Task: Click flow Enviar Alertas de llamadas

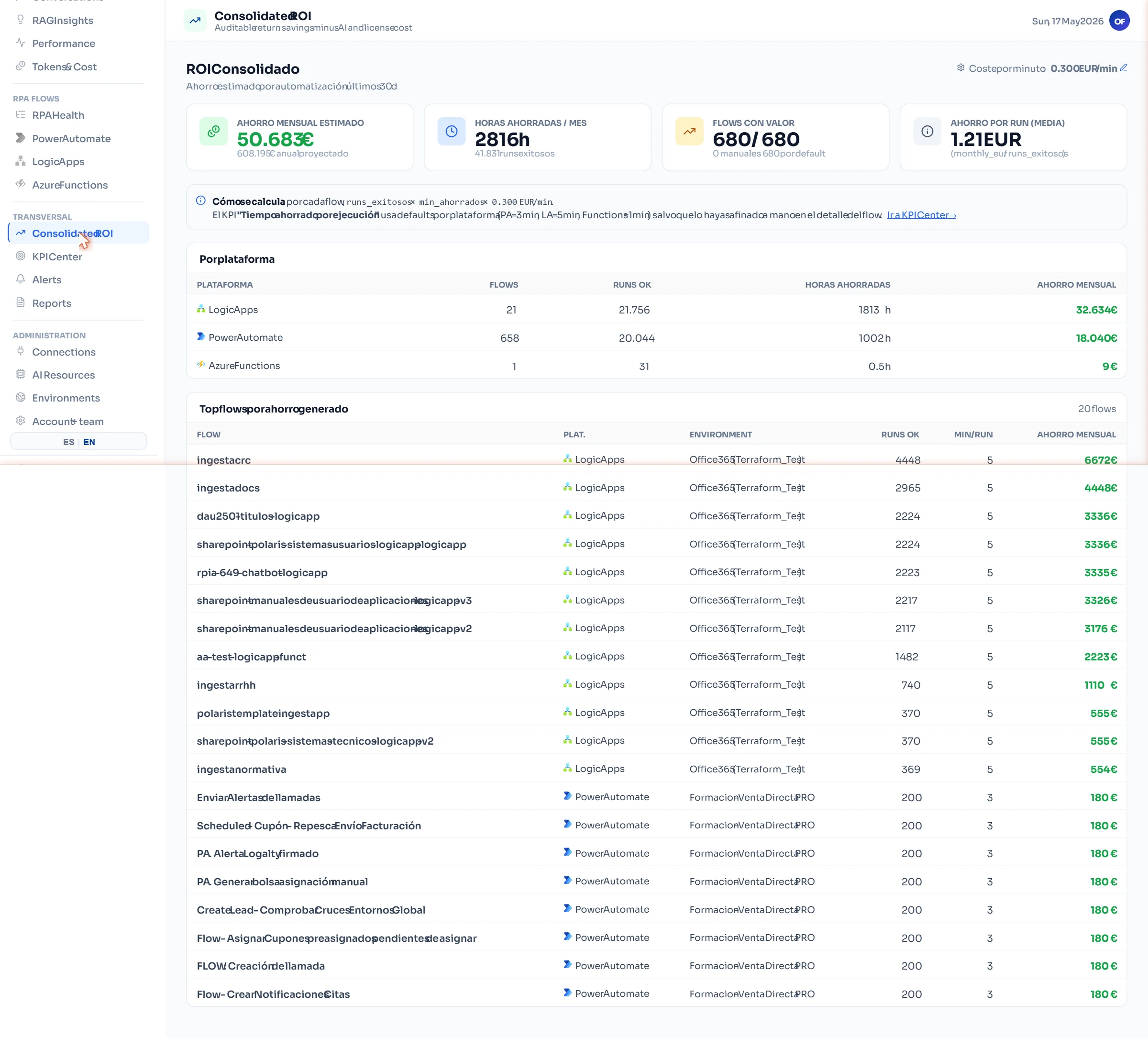Action: tap(258, 798)
